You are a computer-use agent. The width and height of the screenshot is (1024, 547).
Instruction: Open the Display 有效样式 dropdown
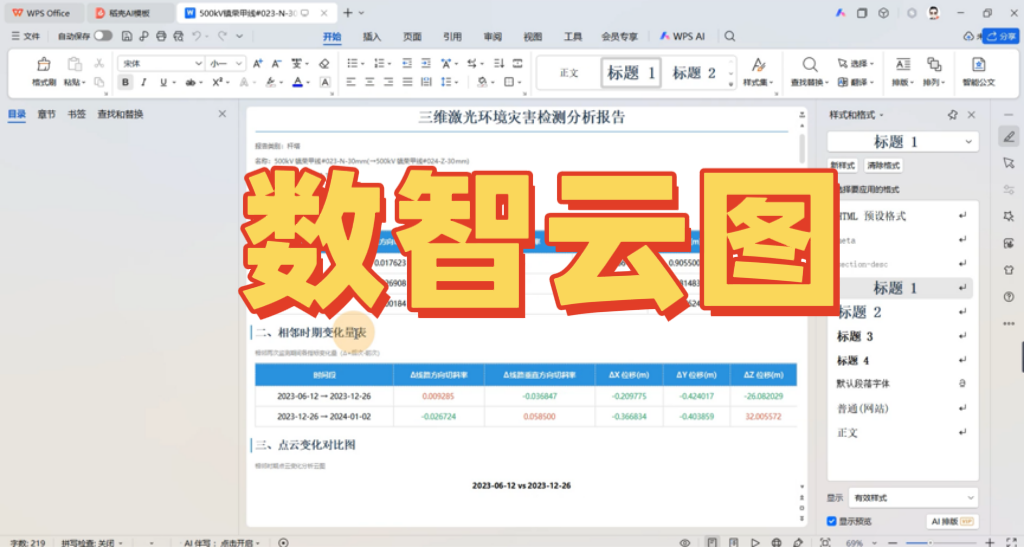coord(913,497)
